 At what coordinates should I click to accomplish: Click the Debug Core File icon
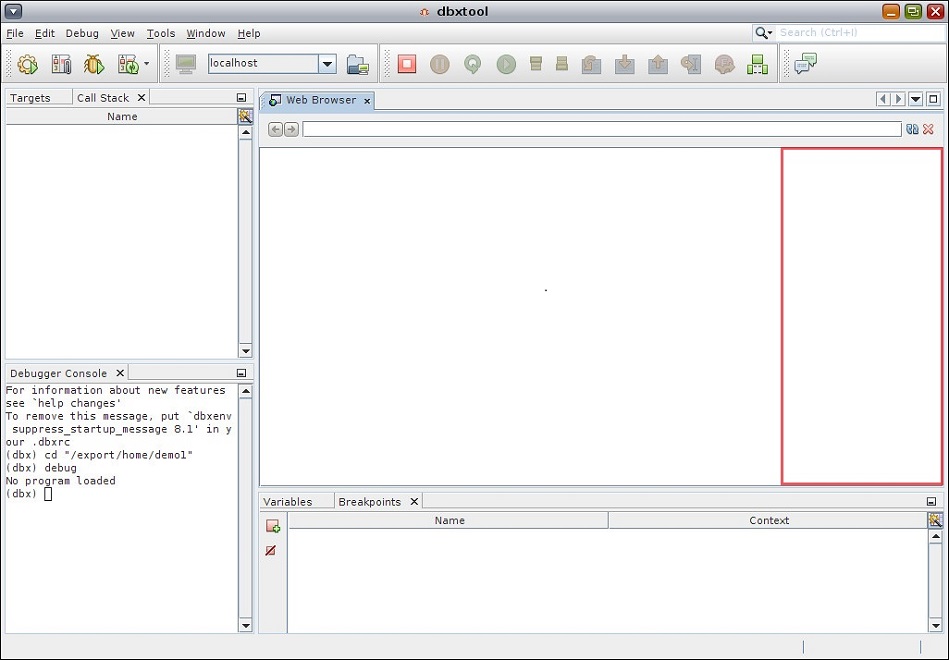click(61, 64)
